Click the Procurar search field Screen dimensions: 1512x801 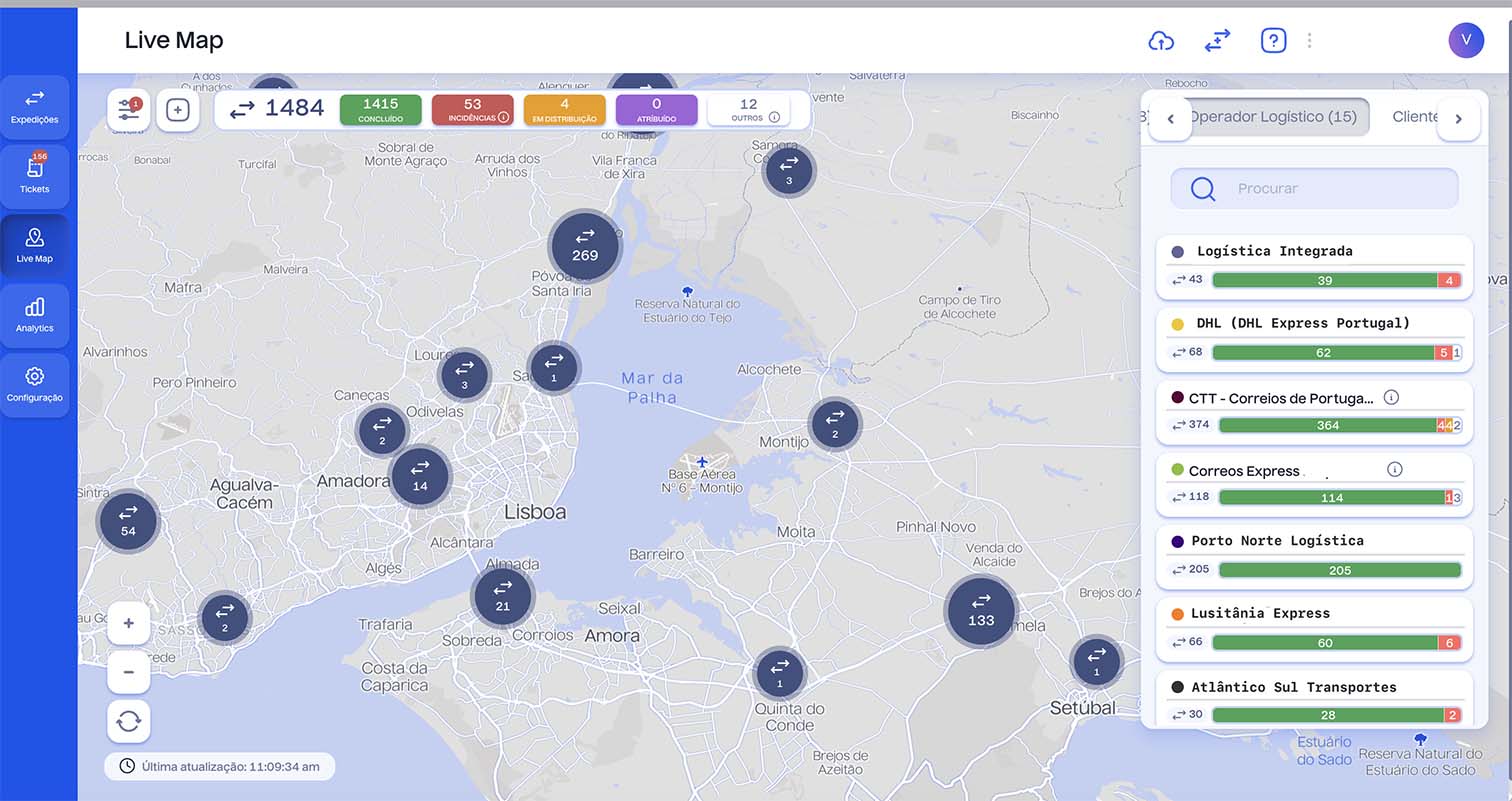click(x=1313, y=188)
